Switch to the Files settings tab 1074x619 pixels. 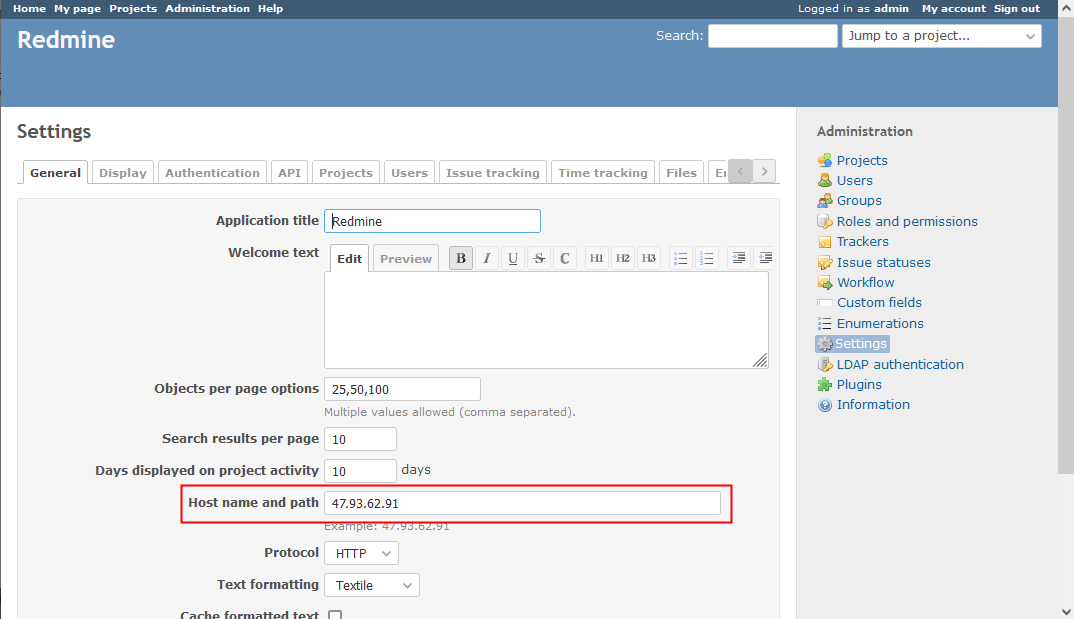[682, 173]
